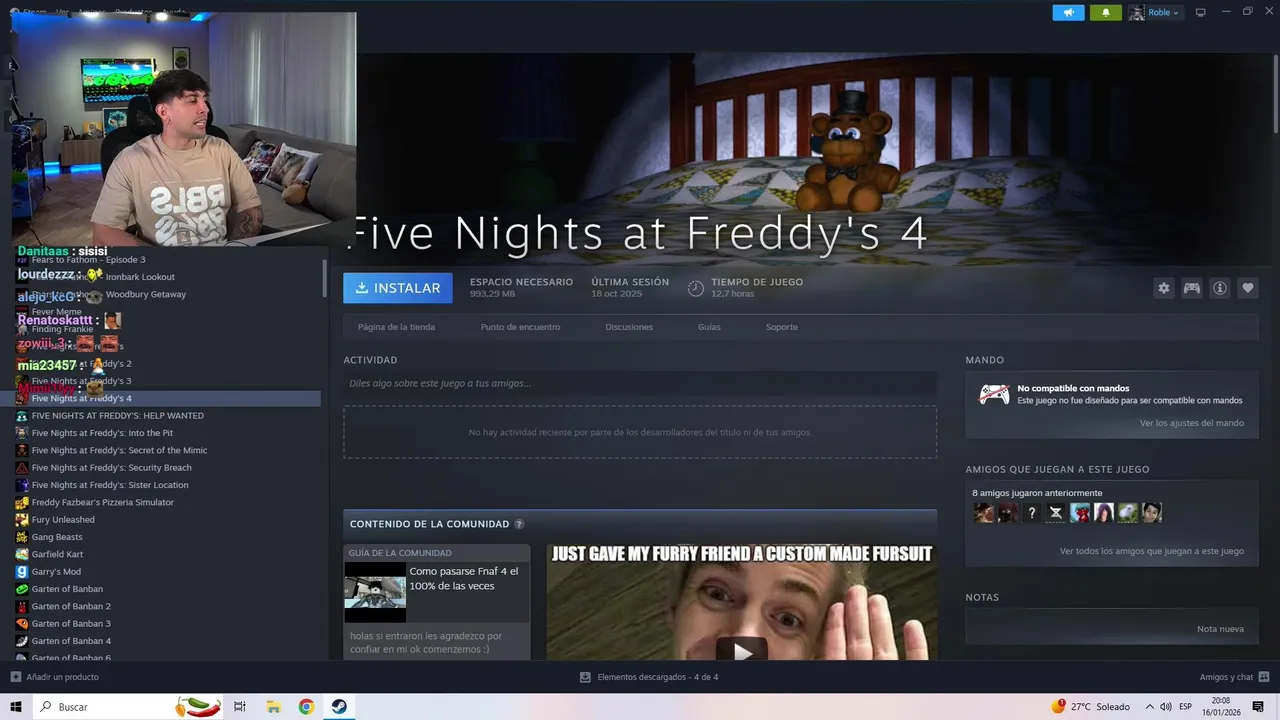Viewport: 1280px width, 720px height.
Task: Play the furry friend fursuit video
Action: [x=742, y=652]
